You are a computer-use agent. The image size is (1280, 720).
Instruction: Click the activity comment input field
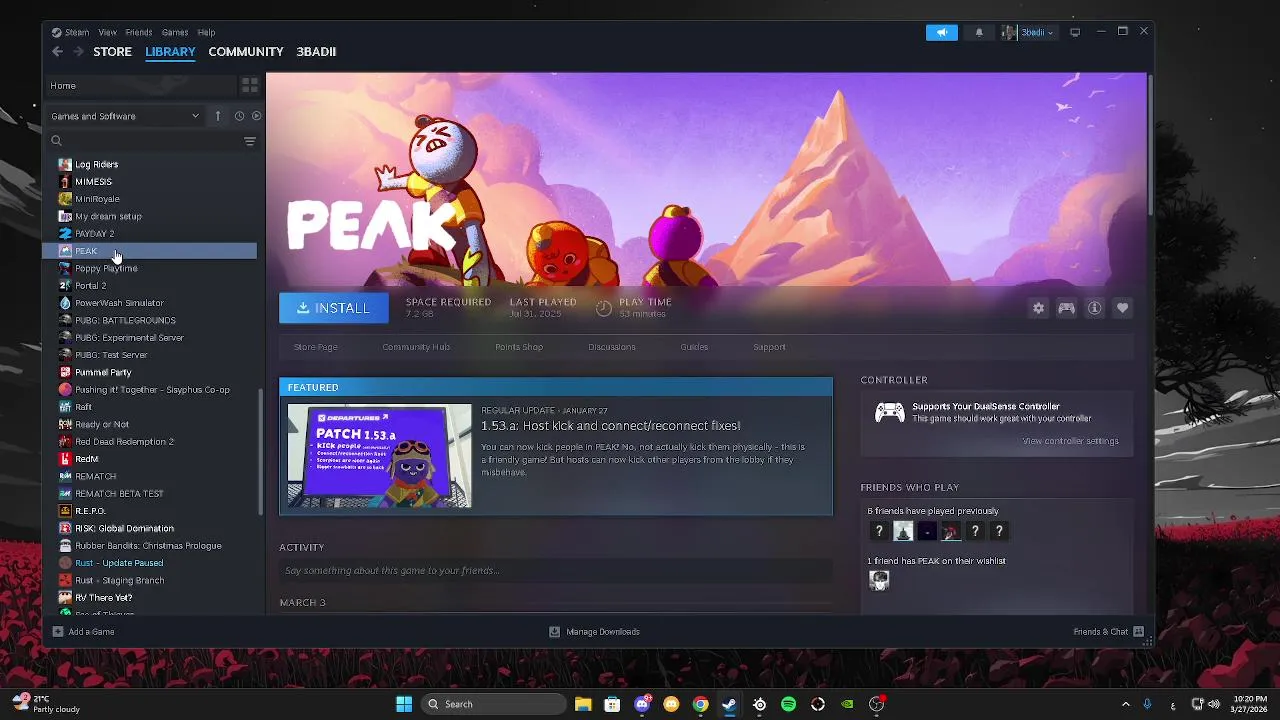click(x=555, y=571)
